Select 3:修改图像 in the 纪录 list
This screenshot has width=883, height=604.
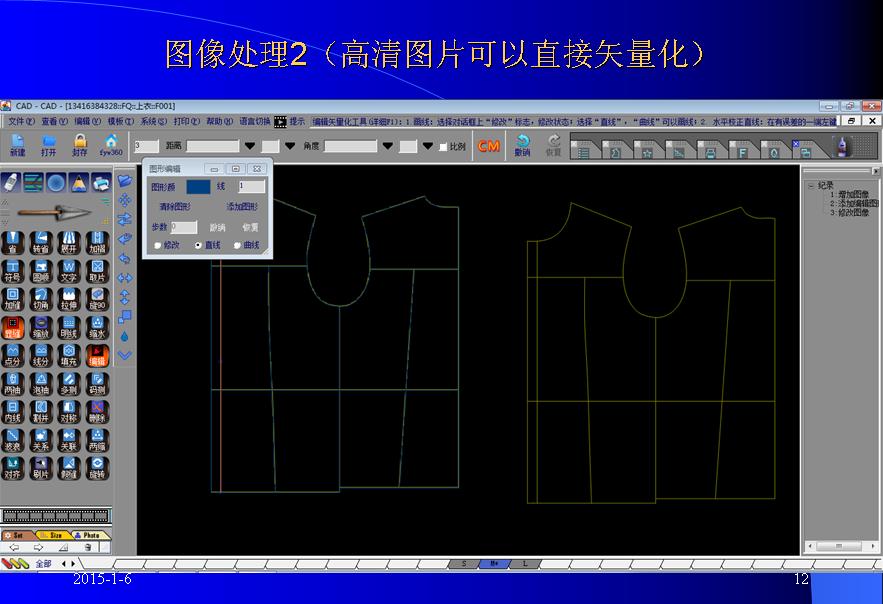click(849, 213)
